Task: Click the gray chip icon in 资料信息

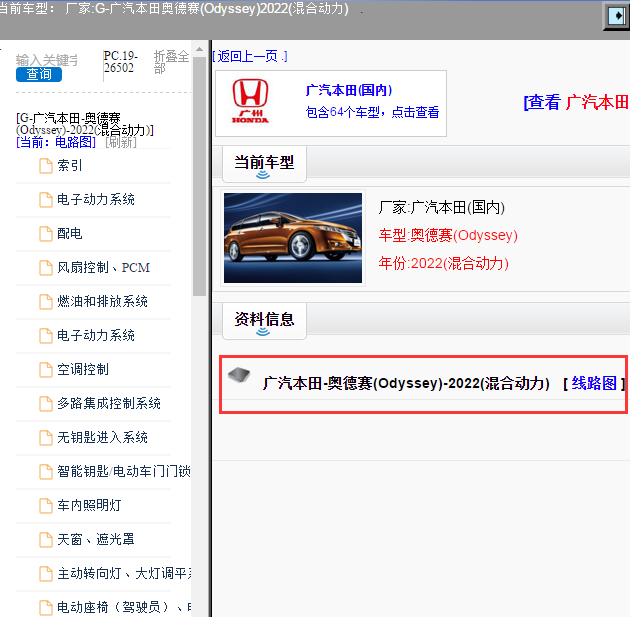Action: [239, 375]
